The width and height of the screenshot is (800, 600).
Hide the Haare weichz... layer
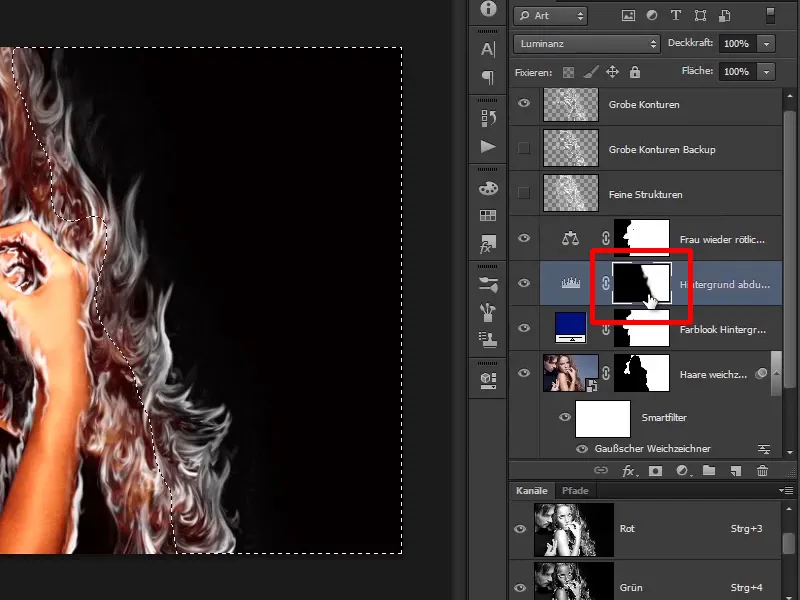524,373
